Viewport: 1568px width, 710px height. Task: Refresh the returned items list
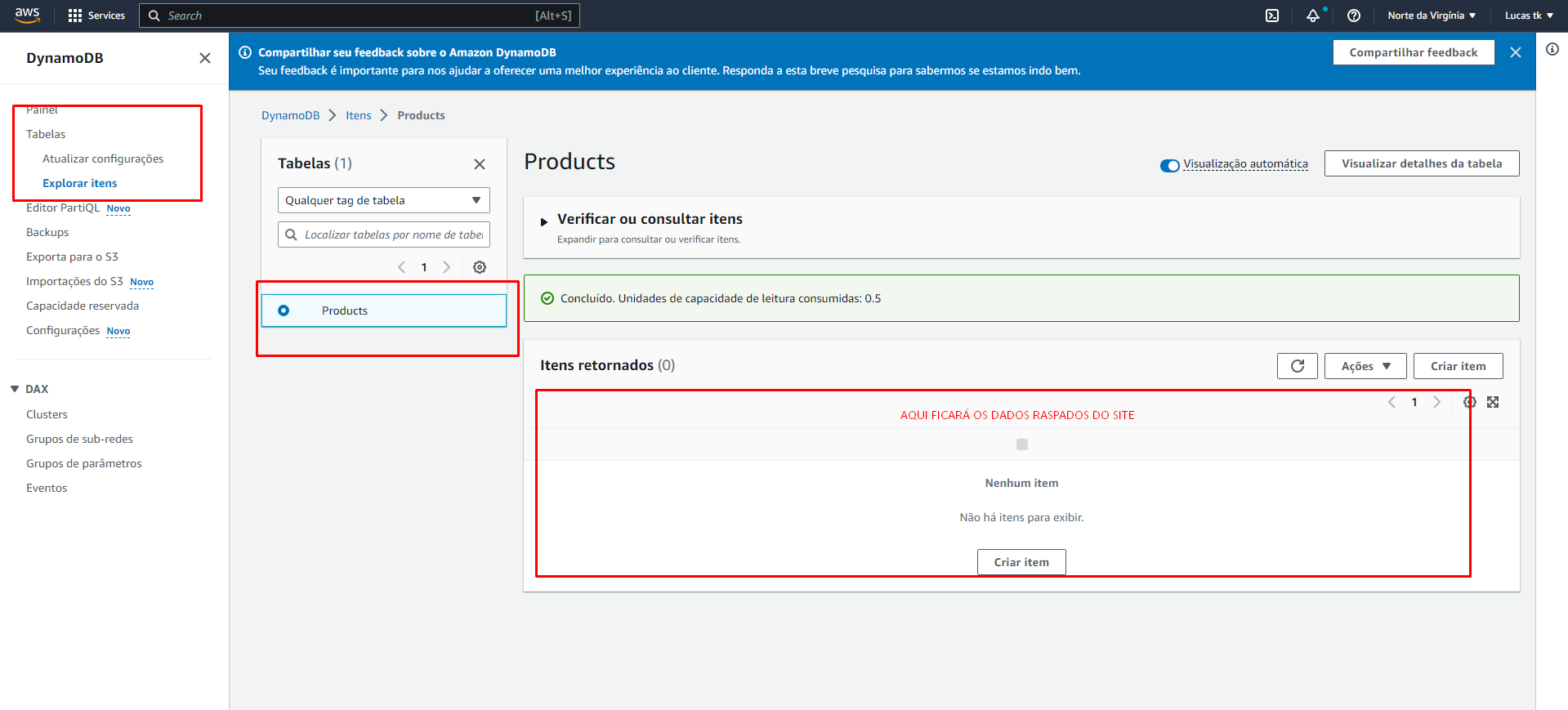[x=1298, y=366]
